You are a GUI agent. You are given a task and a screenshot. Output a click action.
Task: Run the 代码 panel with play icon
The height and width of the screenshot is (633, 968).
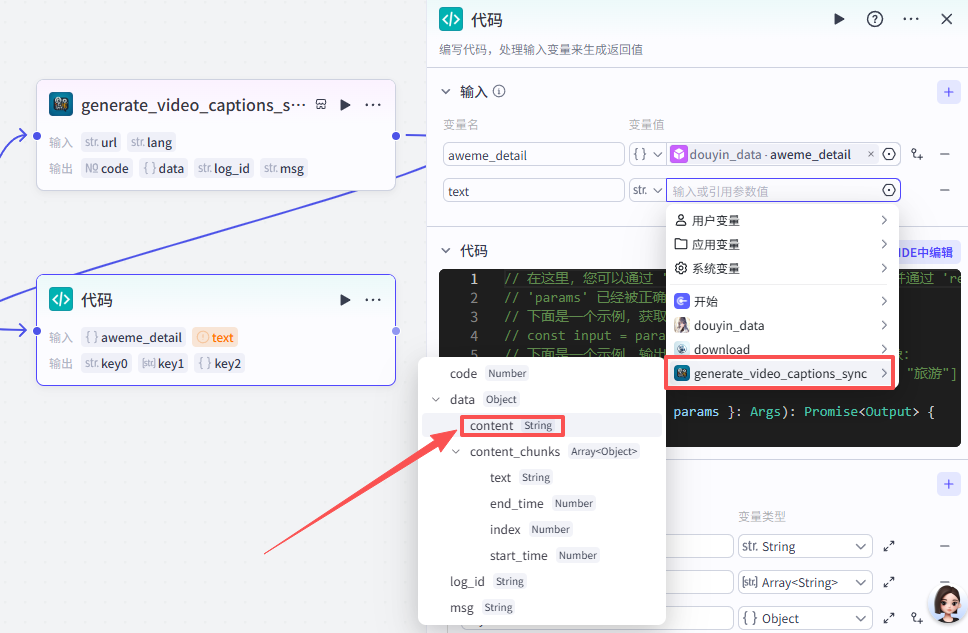tap(839, 19)
